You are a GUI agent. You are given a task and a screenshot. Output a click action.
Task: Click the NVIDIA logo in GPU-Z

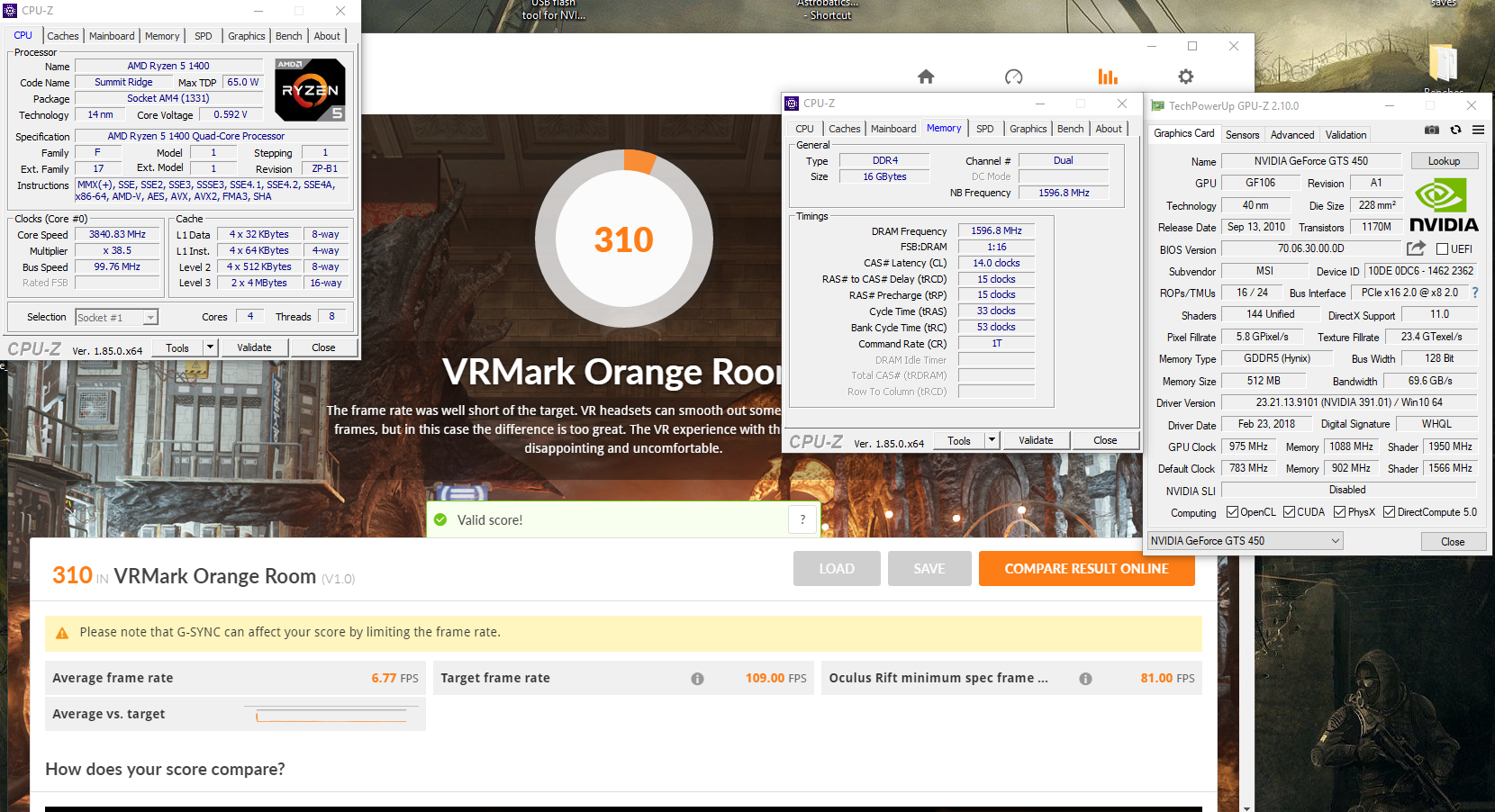1444,206
